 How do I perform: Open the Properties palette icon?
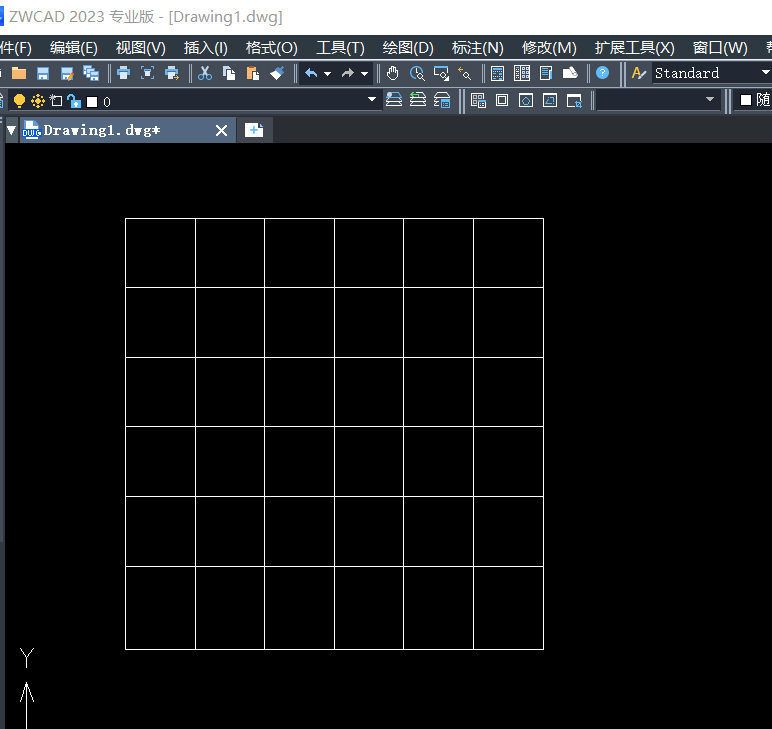[x=497, y=73]
